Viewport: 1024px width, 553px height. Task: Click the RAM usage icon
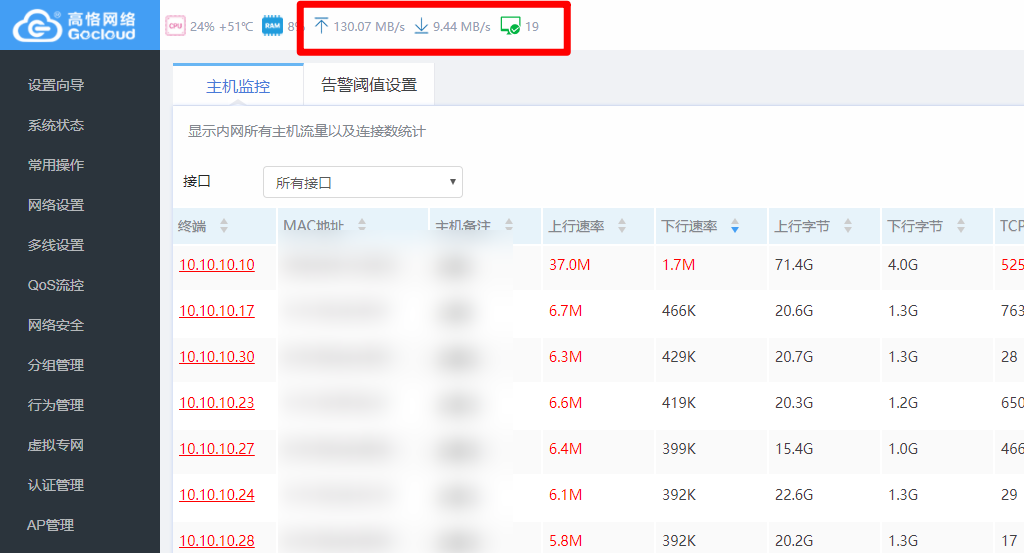point(272,26)
